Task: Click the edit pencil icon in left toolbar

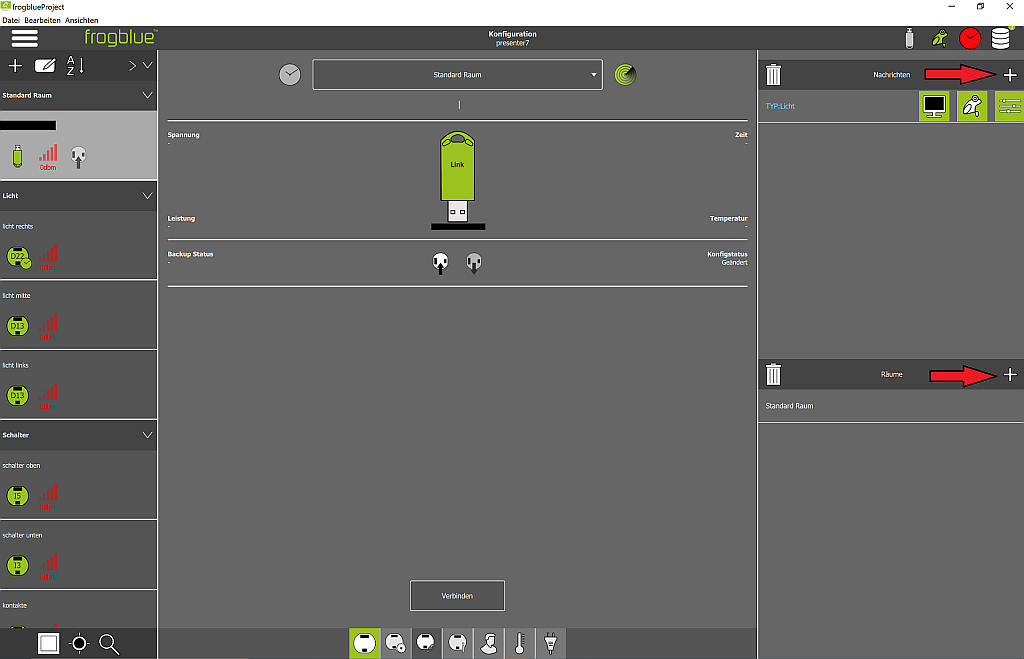Action: 45,65
